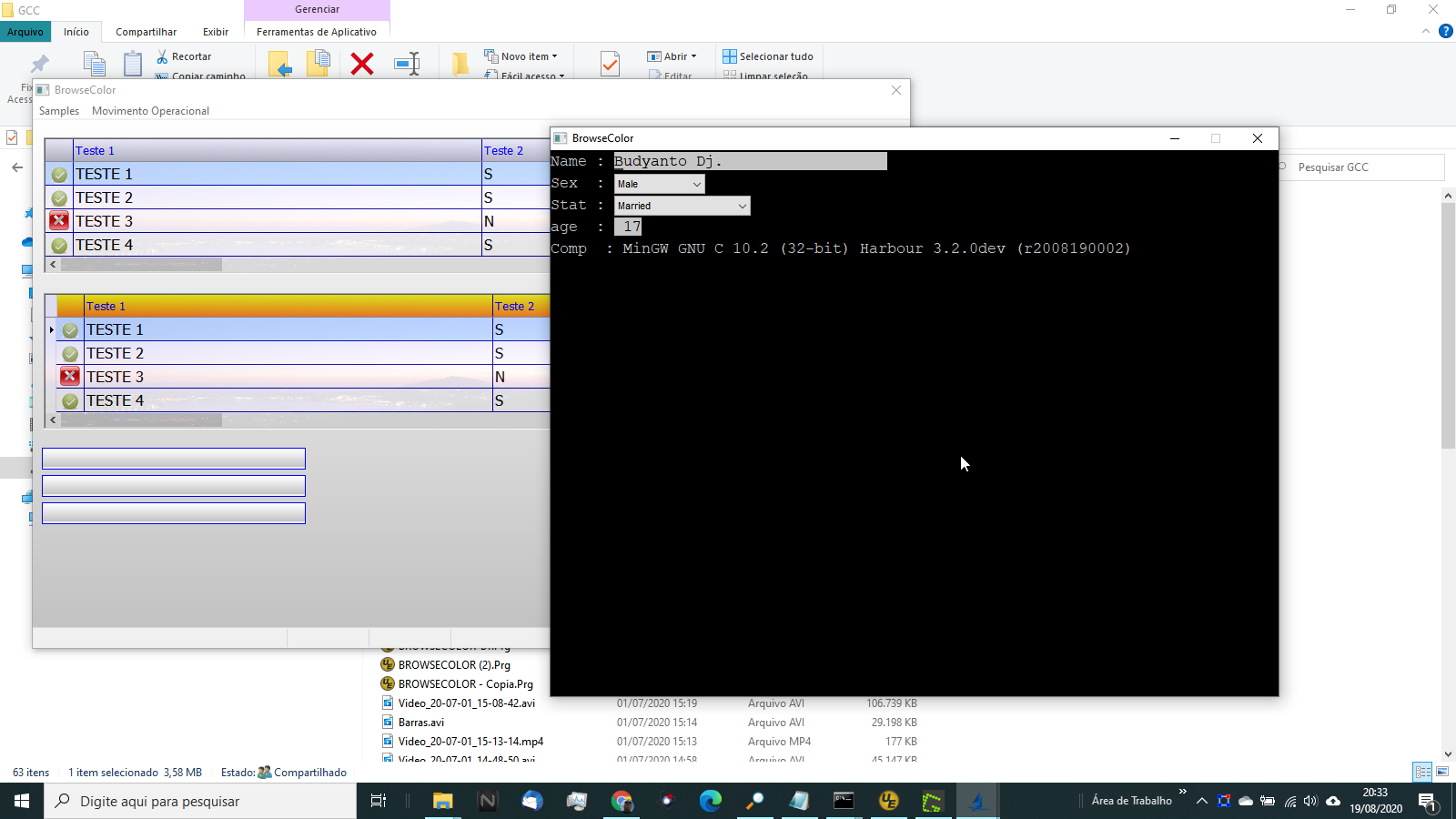Click the Selecionar tudo button
Screen dimensions: 1456x819
coord(768,56)
